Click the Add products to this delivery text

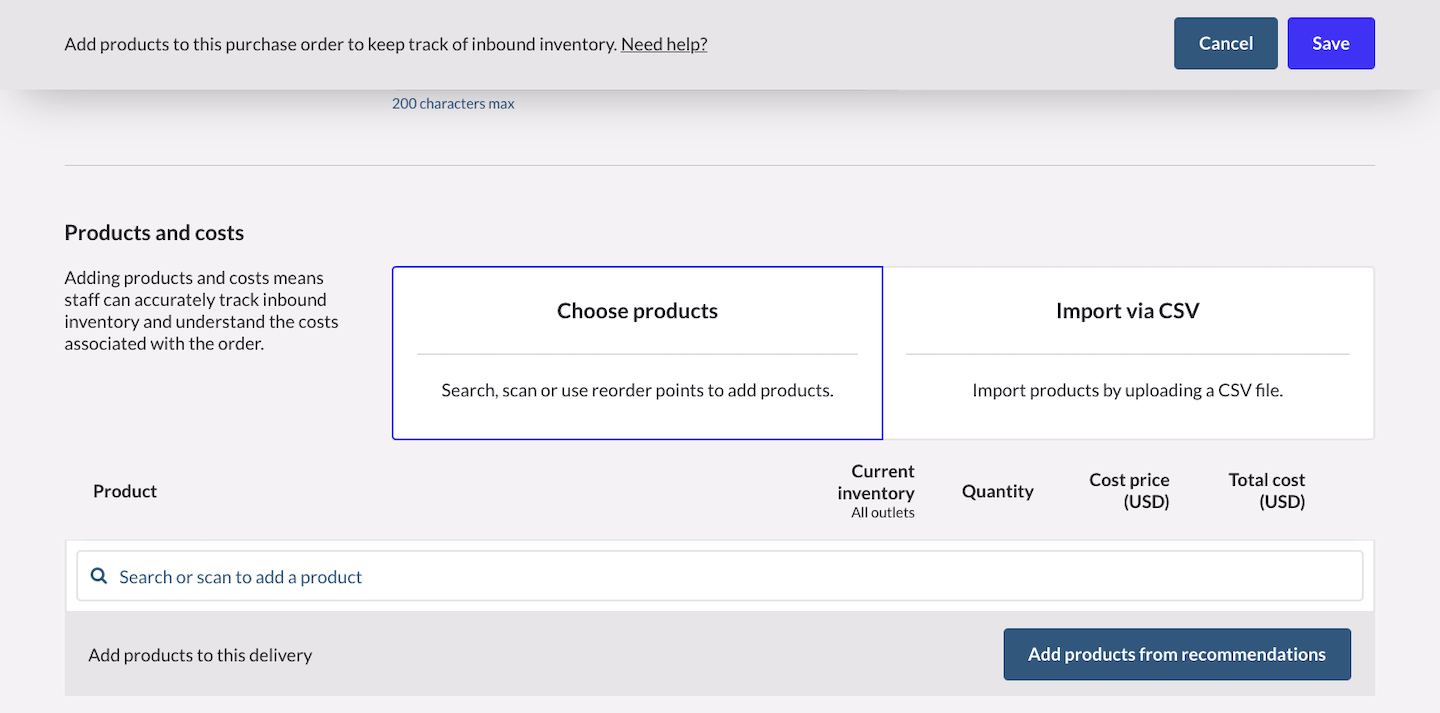(200, 655)
